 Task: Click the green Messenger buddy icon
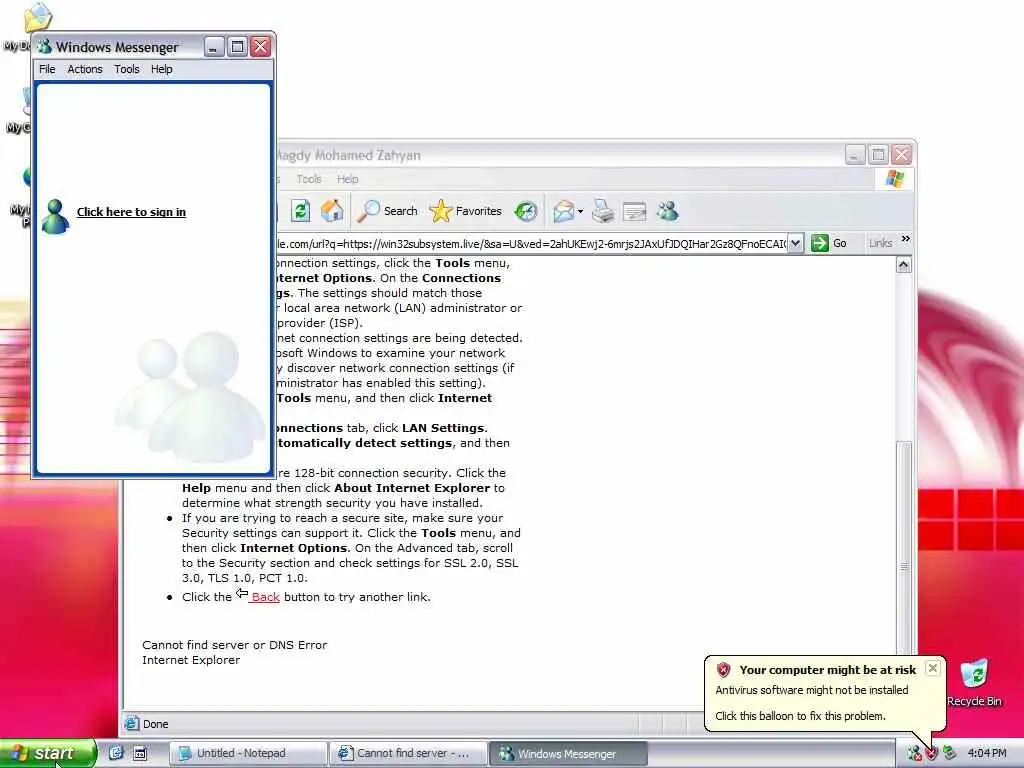[55, 216]
